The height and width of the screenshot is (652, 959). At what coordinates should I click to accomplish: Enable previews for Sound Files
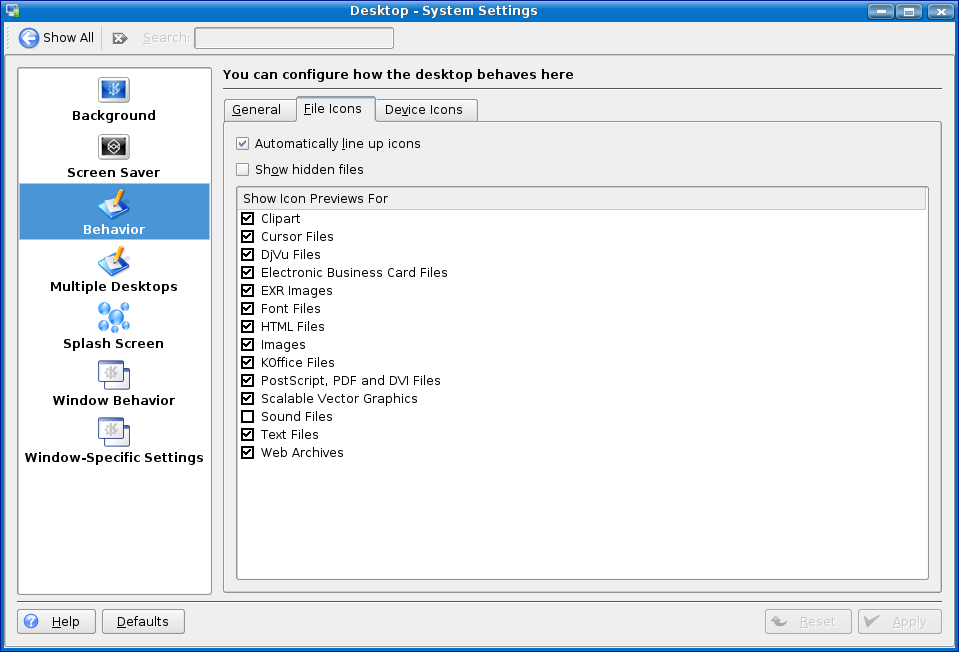pyautogui.click(x=248, y=417)
